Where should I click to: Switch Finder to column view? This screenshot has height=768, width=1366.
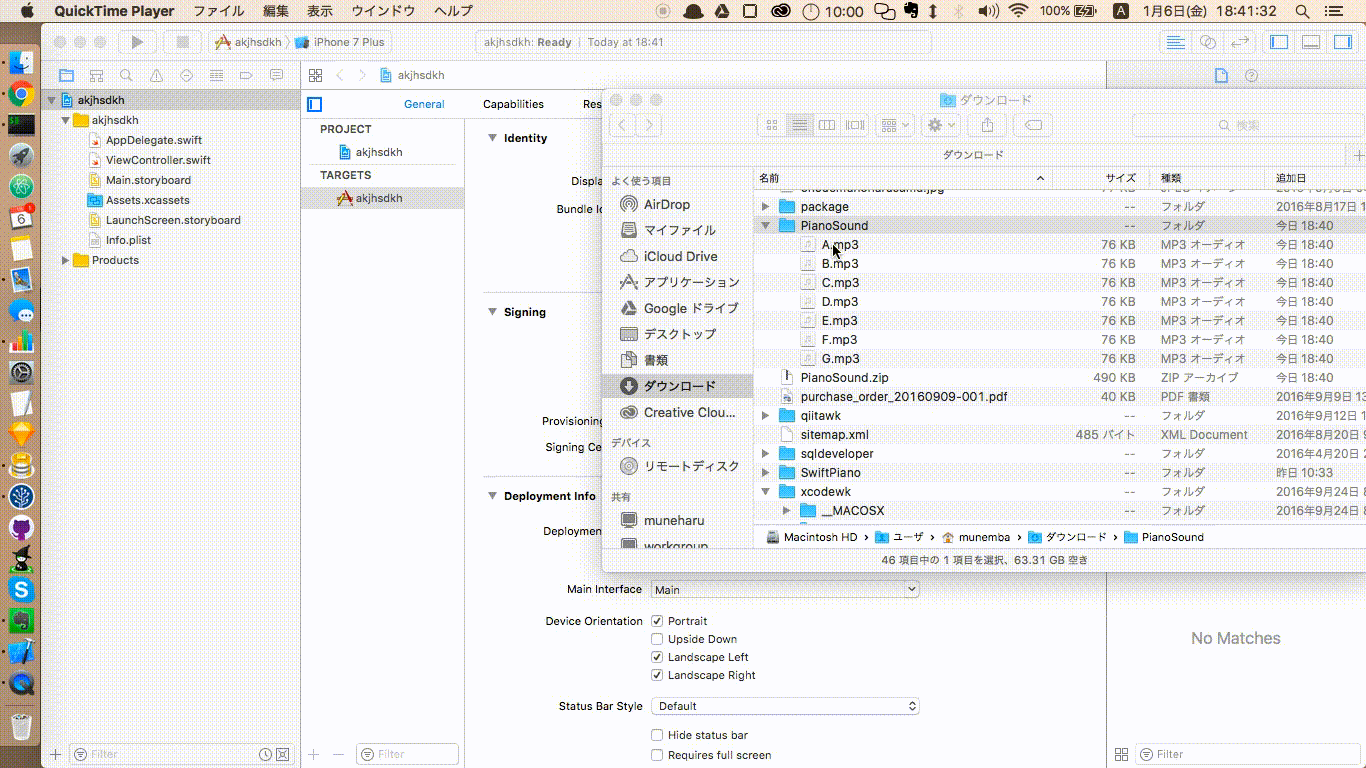827,125
